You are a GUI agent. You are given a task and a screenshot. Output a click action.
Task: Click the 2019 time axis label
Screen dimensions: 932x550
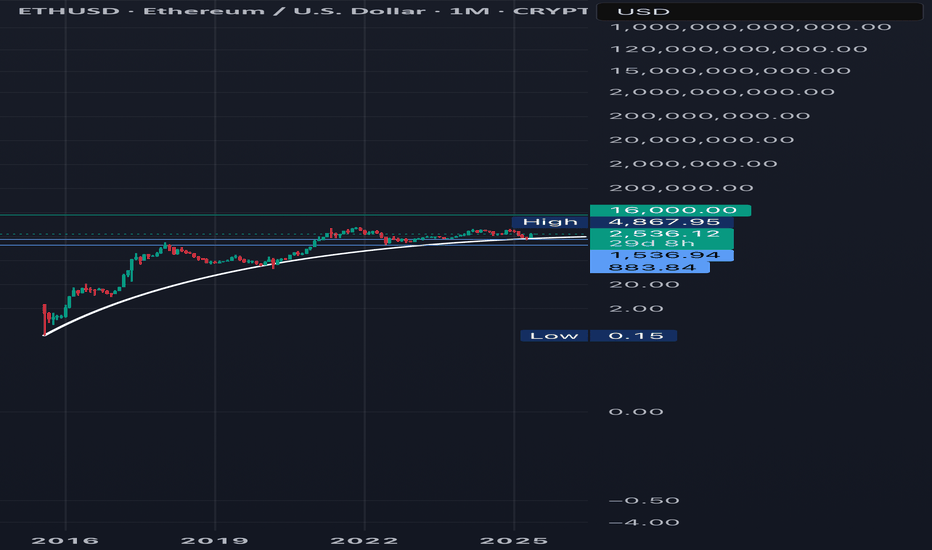coord(215,540)
